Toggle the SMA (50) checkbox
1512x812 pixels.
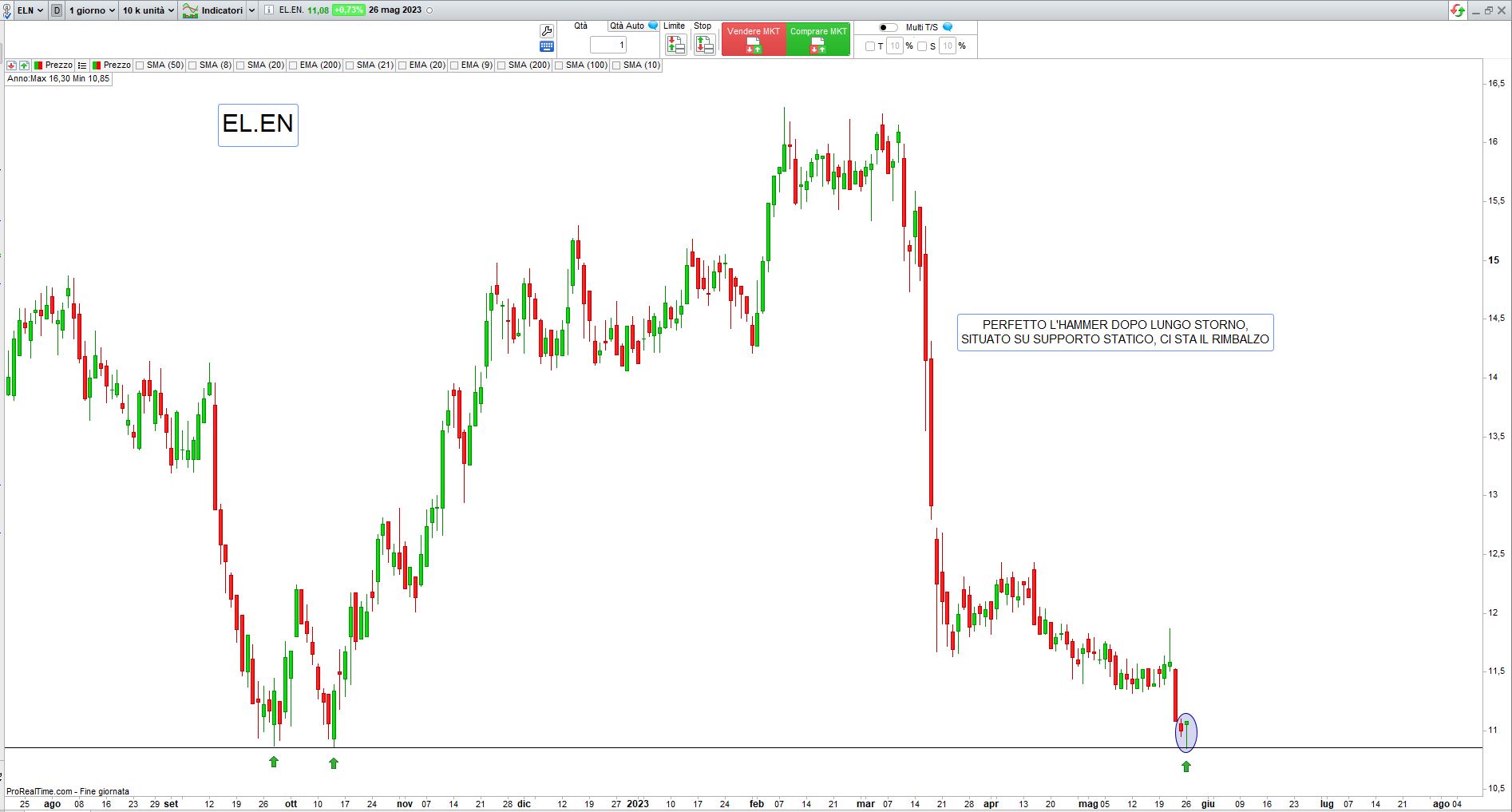[140, 65]
